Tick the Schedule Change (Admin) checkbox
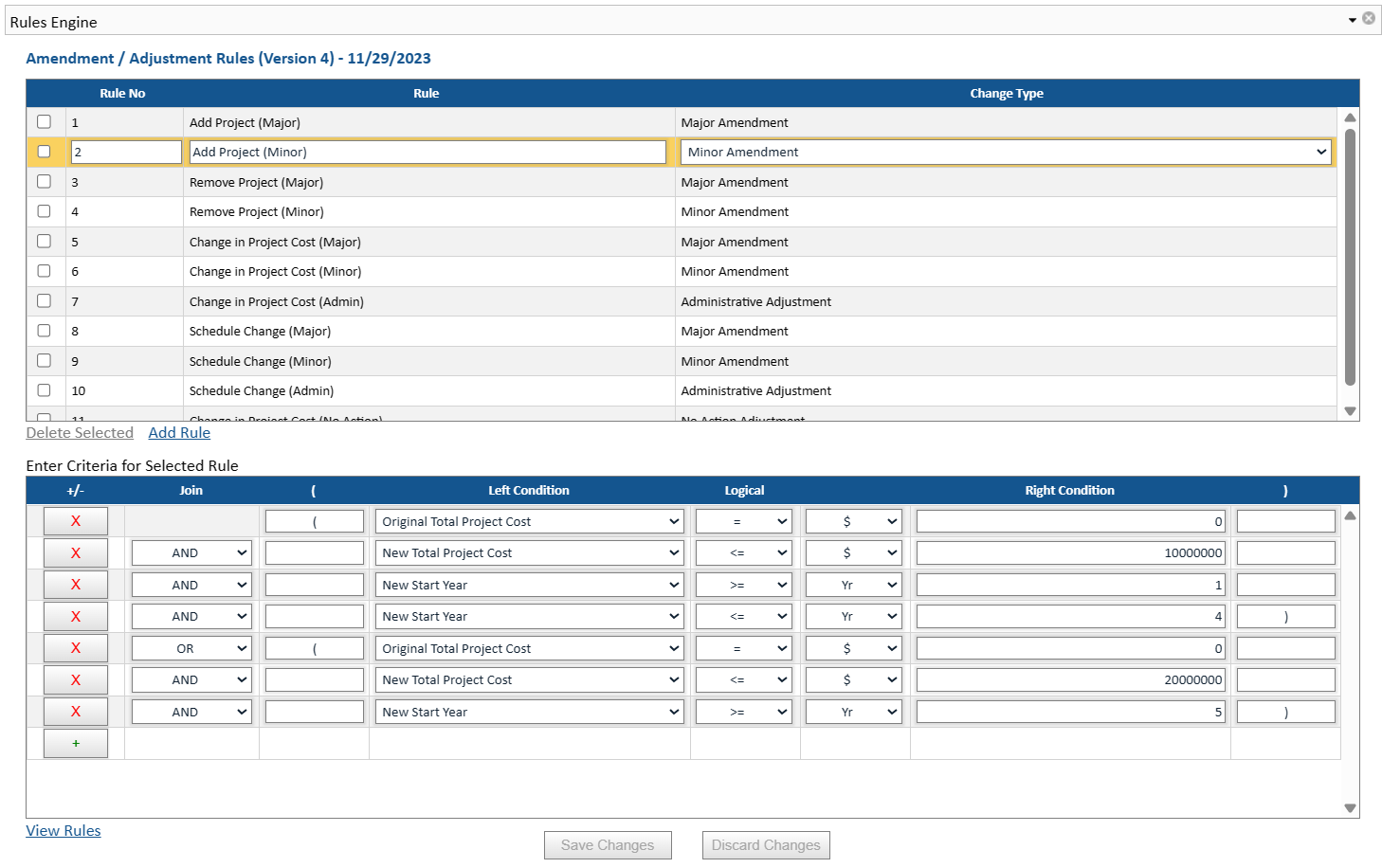The image size is (1382, 868). (44, 390)
